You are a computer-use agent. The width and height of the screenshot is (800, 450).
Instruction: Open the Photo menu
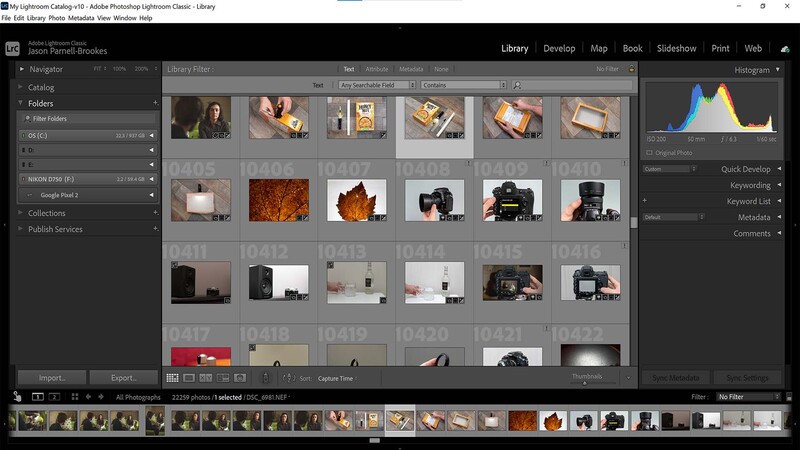point(57,18)
